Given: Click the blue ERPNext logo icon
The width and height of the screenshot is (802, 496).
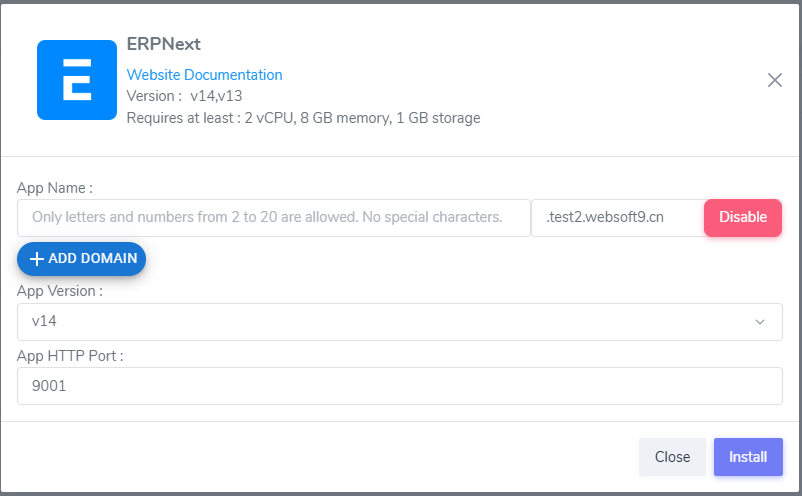Looking at the screenshot, I should [x=77, y=80].
